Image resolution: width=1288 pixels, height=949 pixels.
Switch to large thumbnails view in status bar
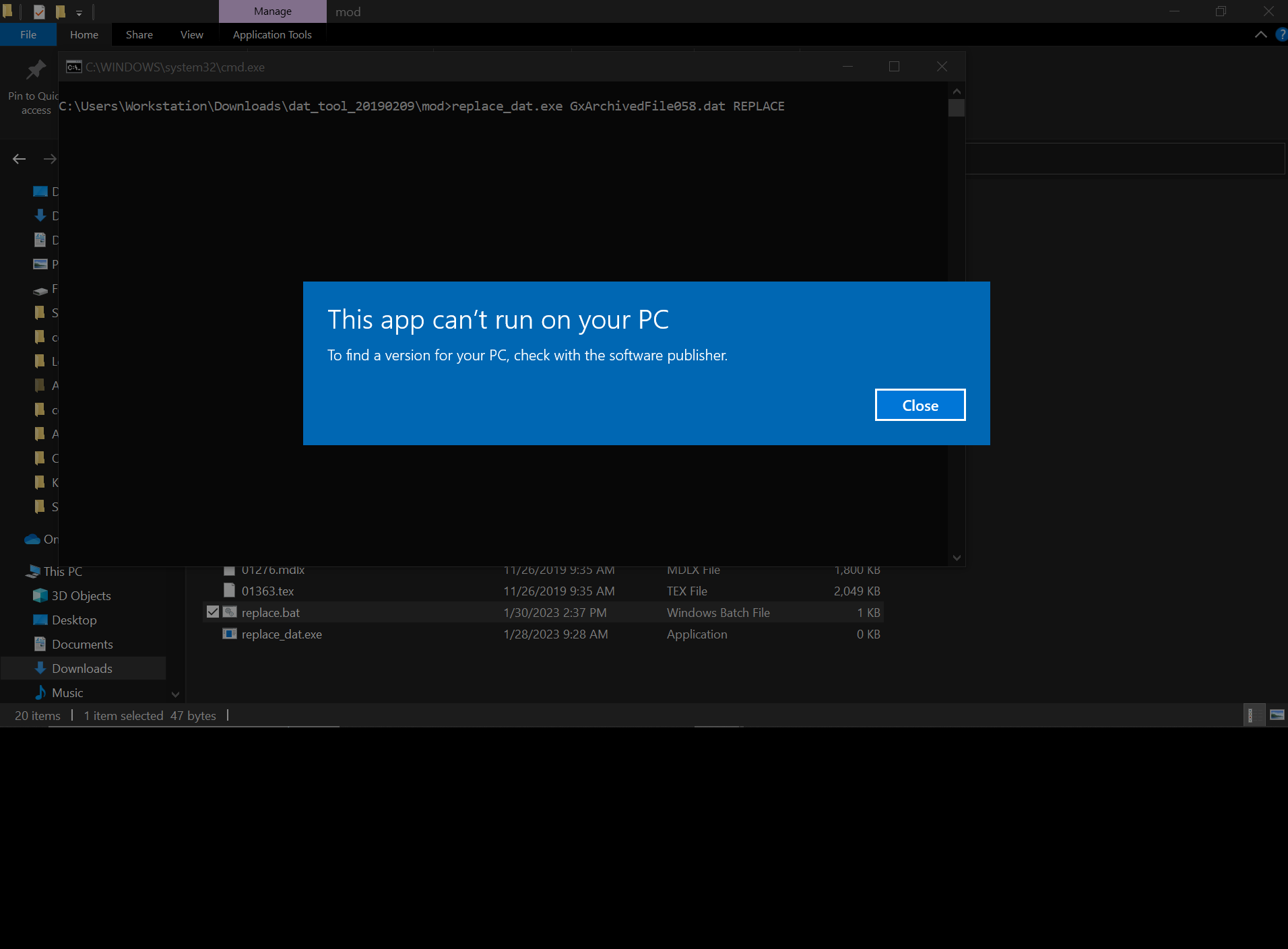click(1277, 715)
